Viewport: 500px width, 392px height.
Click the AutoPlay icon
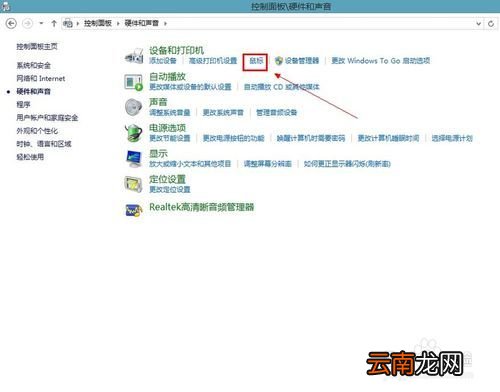click(134, 82)
